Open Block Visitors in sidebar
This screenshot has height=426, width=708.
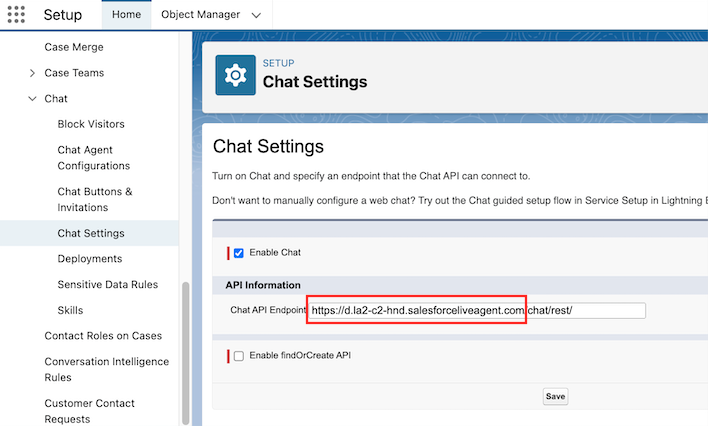click(91, 125)
